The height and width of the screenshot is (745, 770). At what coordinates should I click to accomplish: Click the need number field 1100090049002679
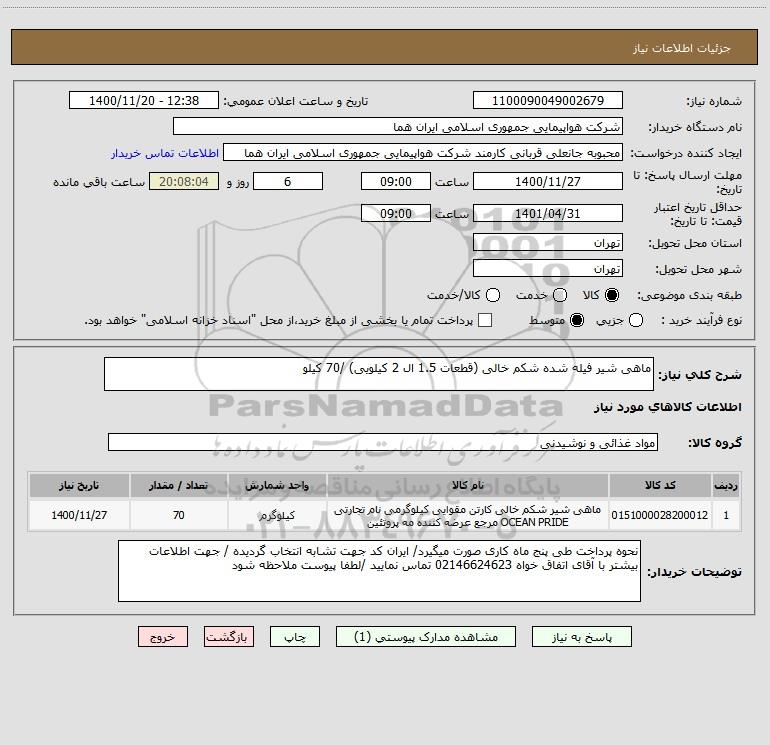pos(548,100)
